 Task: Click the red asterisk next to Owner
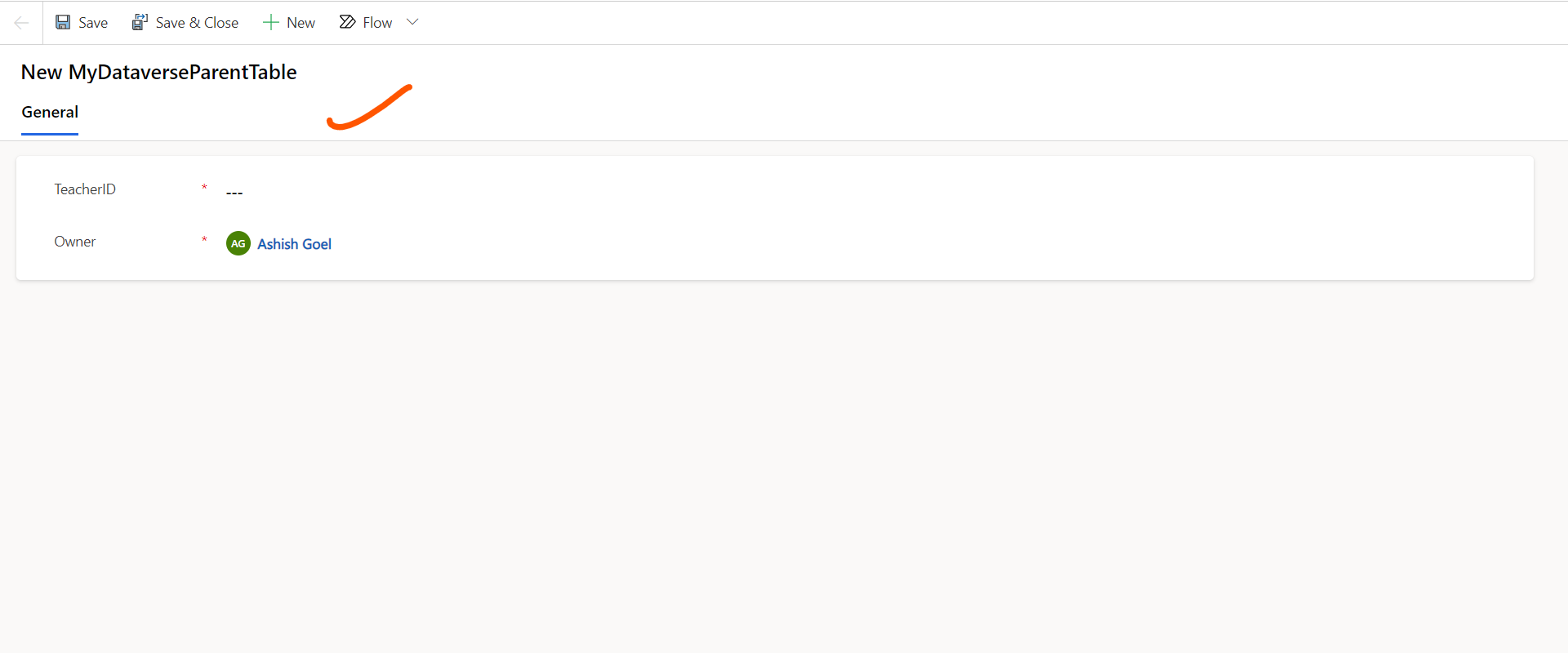[x=204, y=240]
